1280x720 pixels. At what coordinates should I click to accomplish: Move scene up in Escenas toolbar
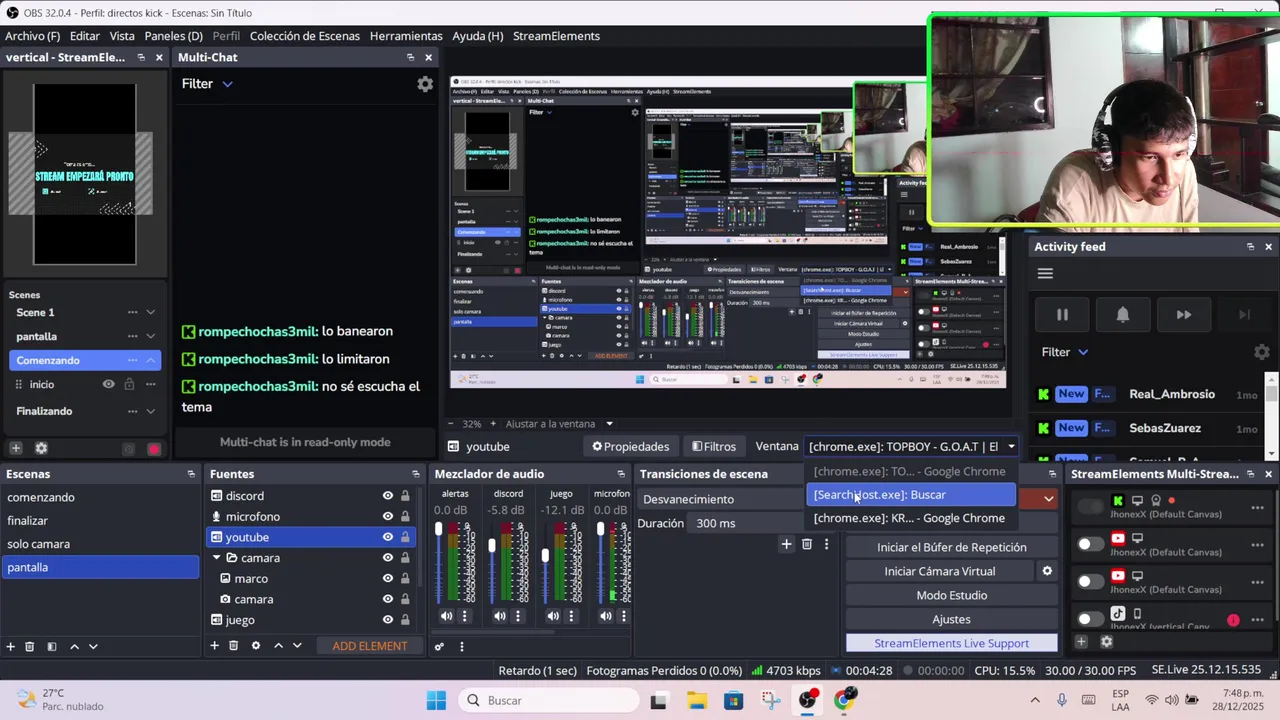(x=74, y=646)
